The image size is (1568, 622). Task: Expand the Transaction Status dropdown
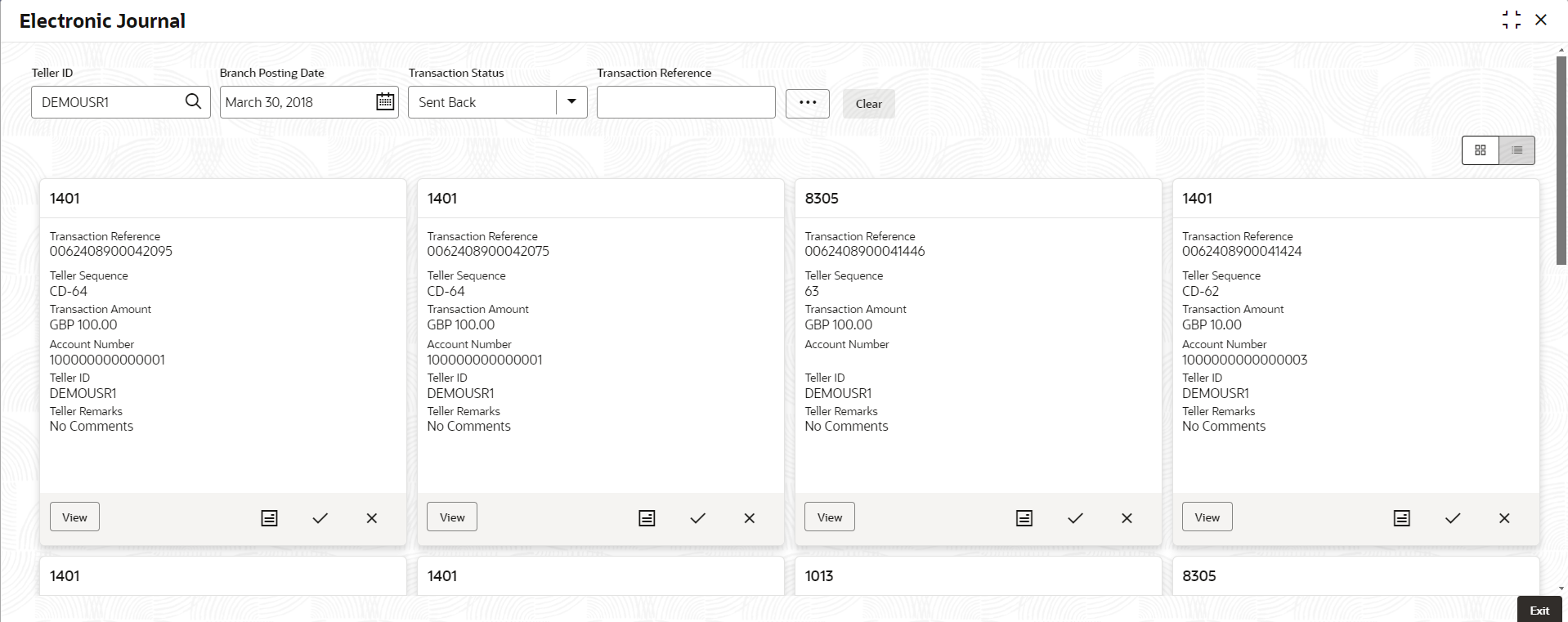click(x=571, y=101)
